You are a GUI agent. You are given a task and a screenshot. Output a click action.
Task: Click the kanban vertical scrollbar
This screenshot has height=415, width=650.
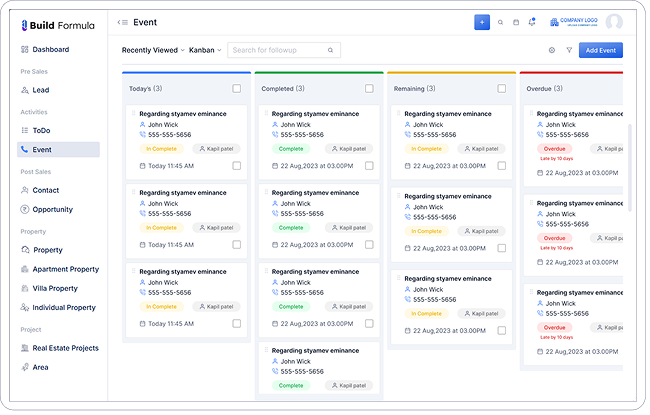coord(630,165)
